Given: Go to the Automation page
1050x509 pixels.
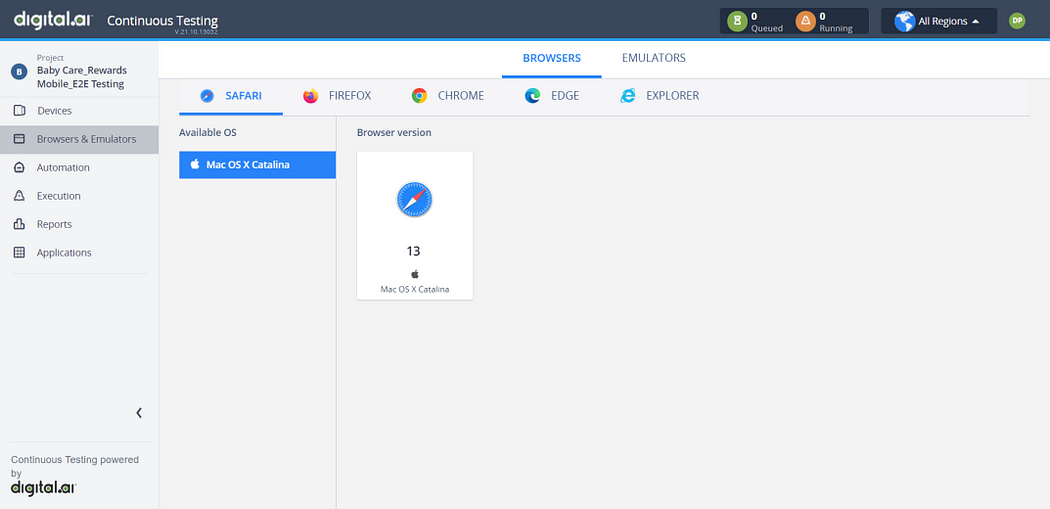Looking at the screenshot, I should pos(79,167).
